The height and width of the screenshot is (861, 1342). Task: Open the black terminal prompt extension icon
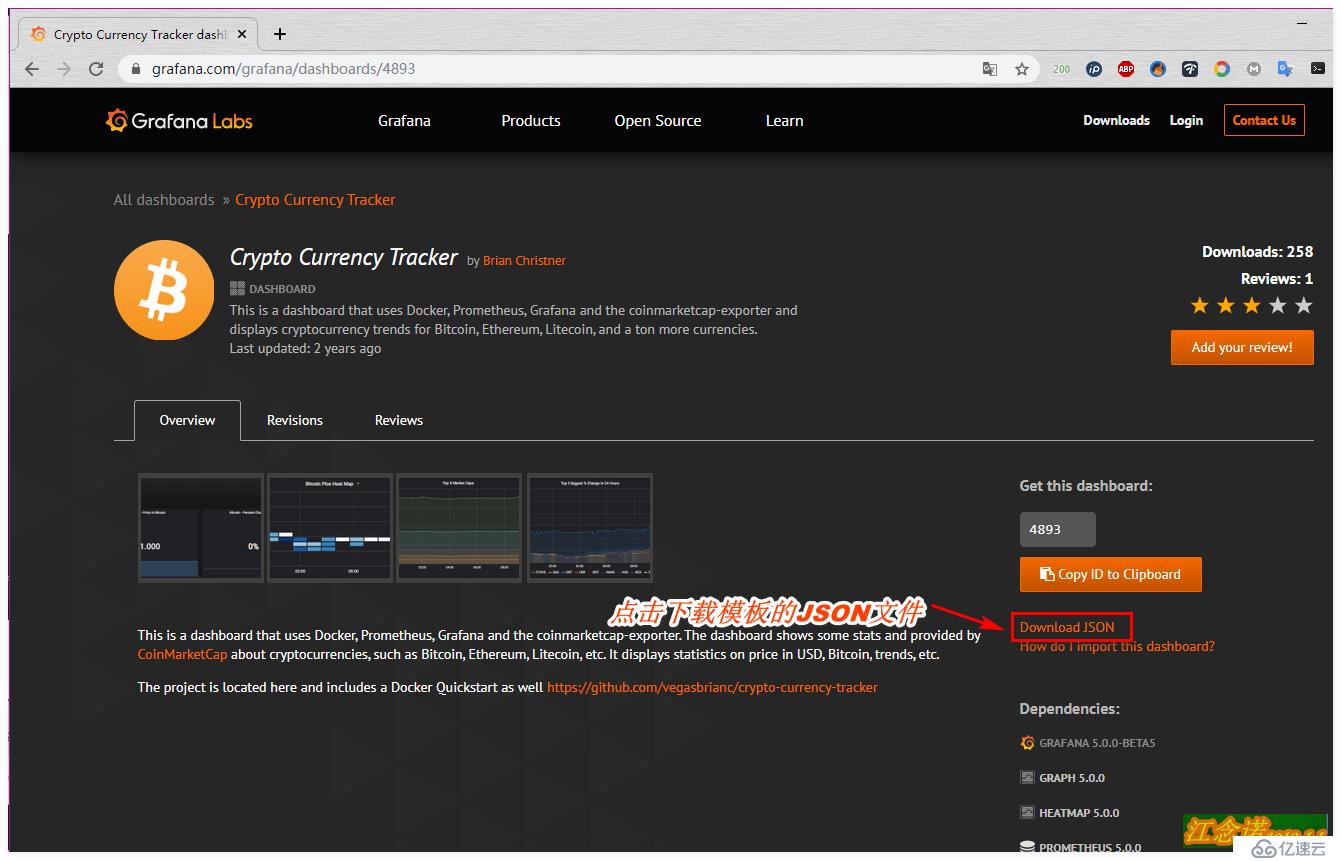pyautogui.click(x=1318, y=69)
